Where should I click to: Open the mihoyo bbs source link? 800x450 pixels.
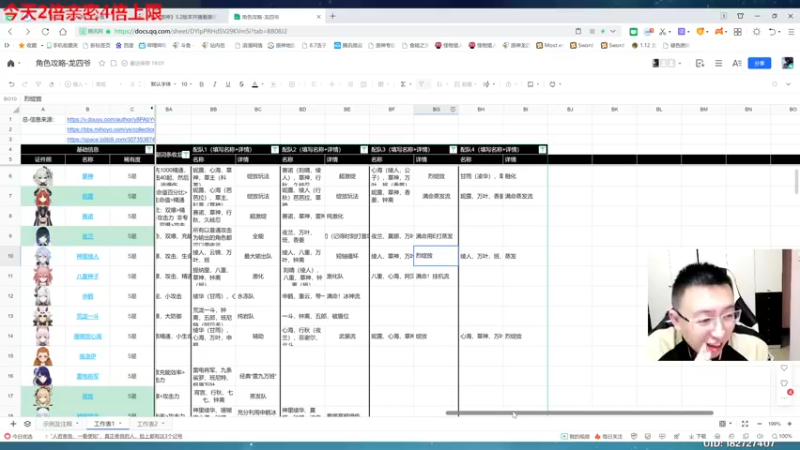pos(111,130)
